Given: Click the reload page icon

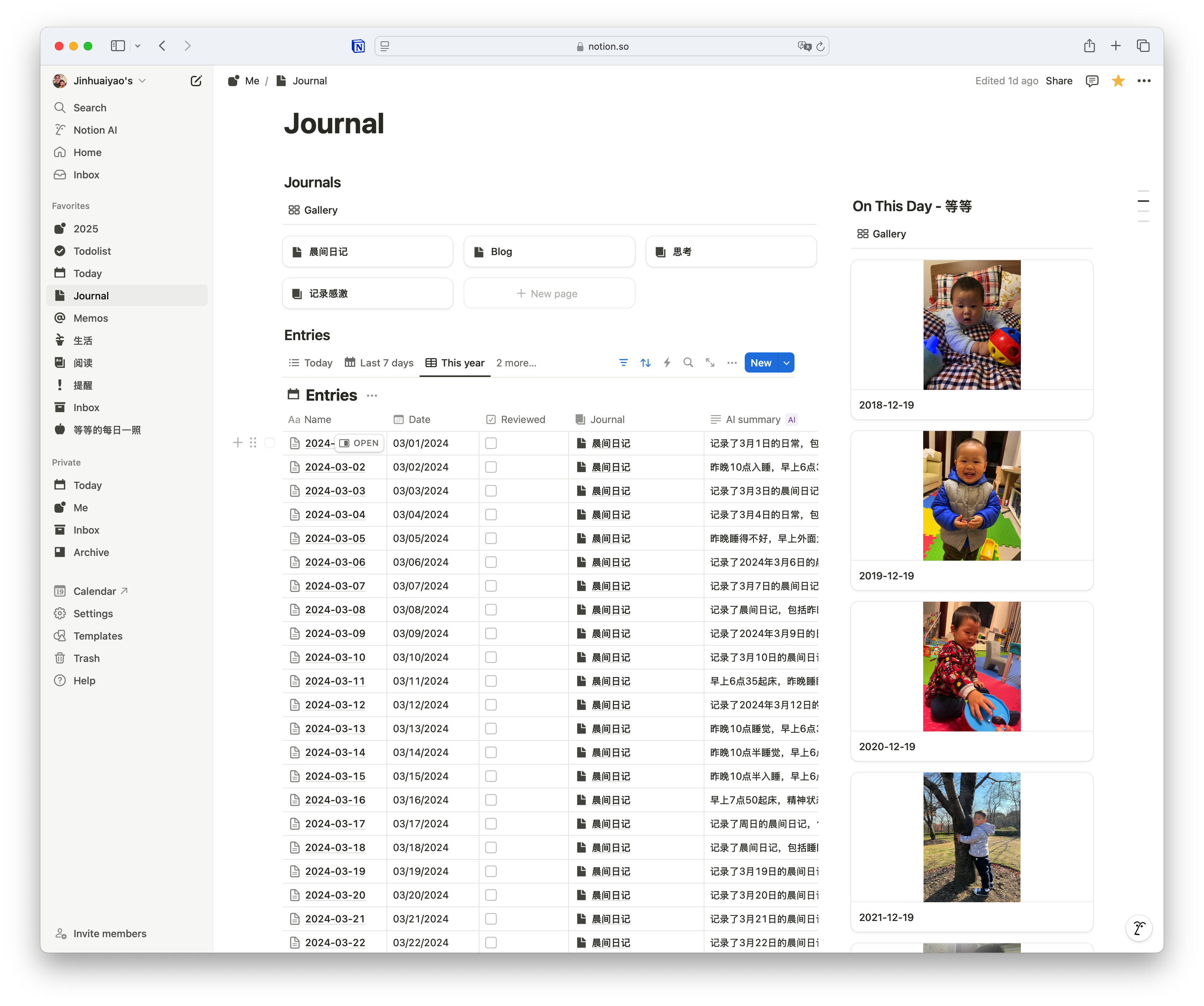Looking at the screenshot, I should 820,46.
